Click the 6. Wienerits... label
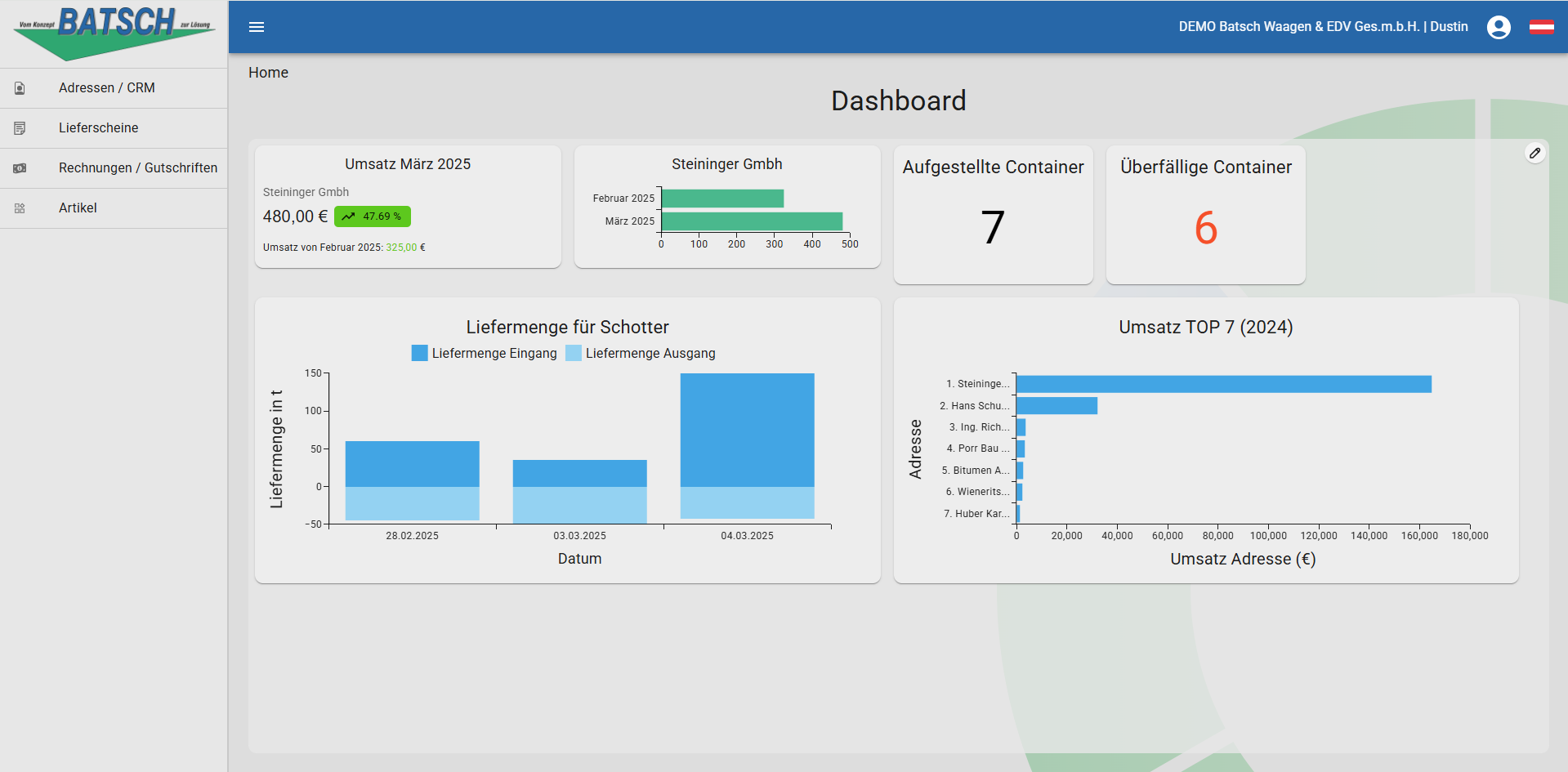The height and width of the screenshot is (772, 1568). tap(977, 492)
